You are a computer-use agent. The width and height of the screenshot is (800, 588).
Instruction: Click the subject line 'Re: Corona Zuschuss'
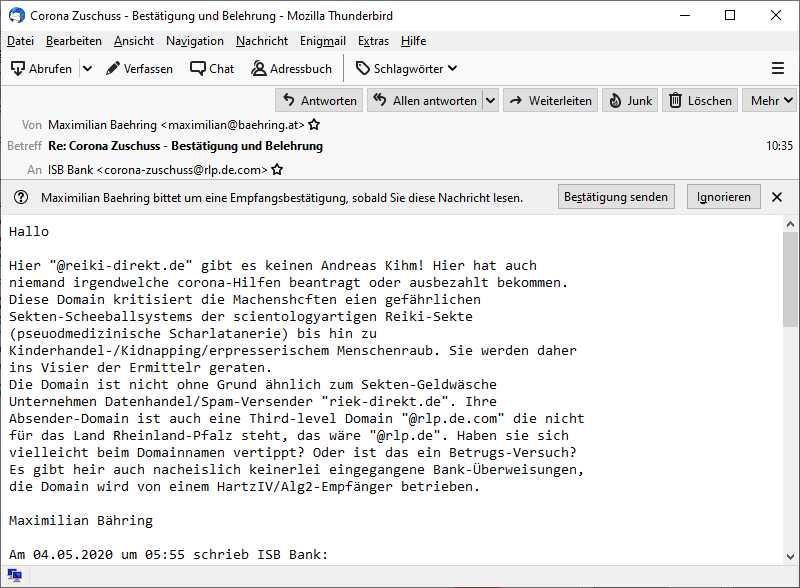[186, 146]
